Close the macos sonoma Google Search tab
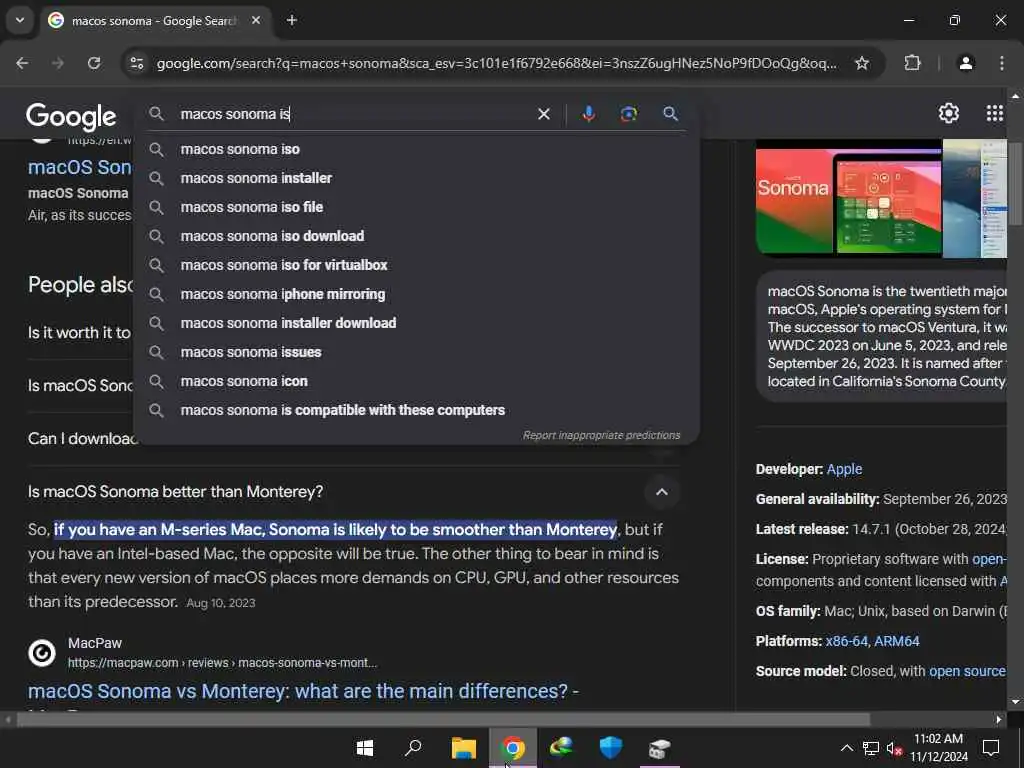The height and width of the screenshot is (768, 1024). tap(256, 20)
